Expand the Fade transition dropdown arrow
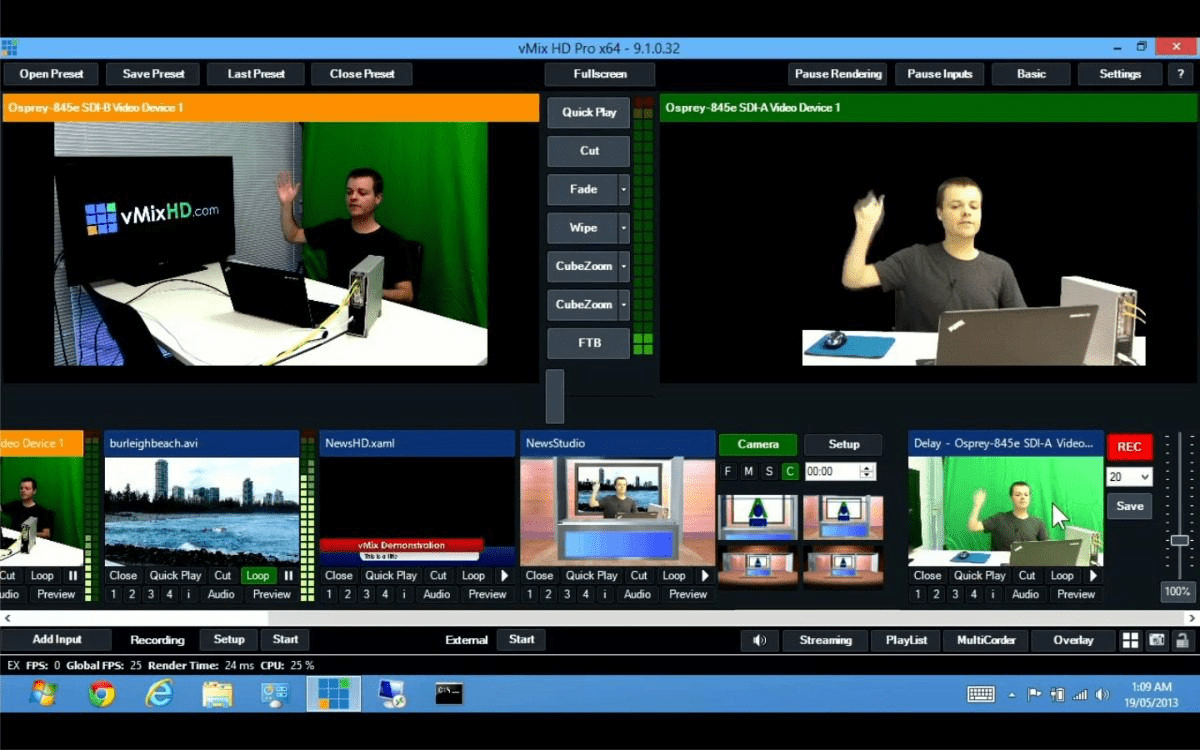Image resolution: width=1200 pixels, height=750 pixels. [622, 189]
